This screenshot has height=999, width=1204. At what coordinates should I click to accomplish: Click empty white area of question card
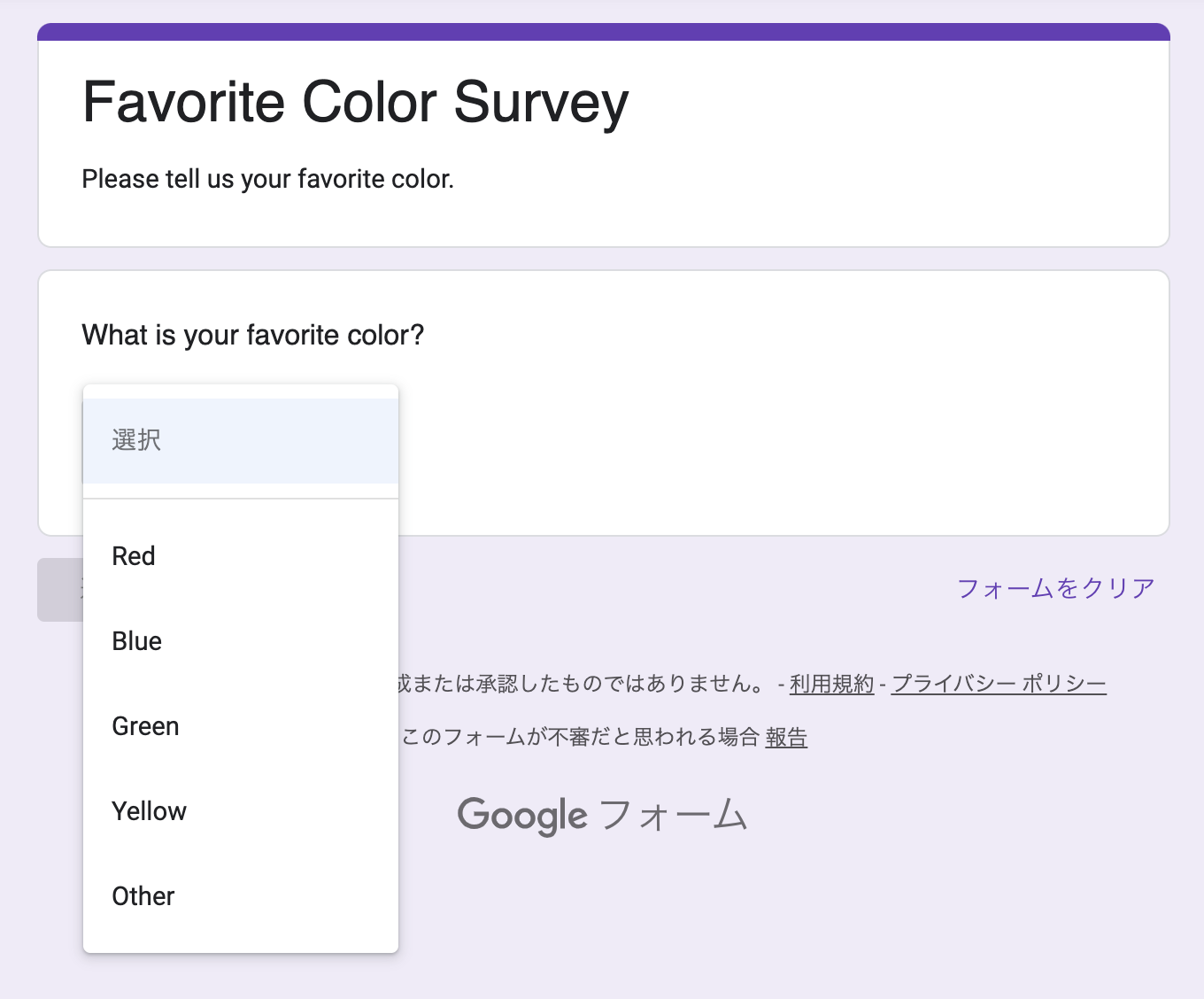point(779,425)
